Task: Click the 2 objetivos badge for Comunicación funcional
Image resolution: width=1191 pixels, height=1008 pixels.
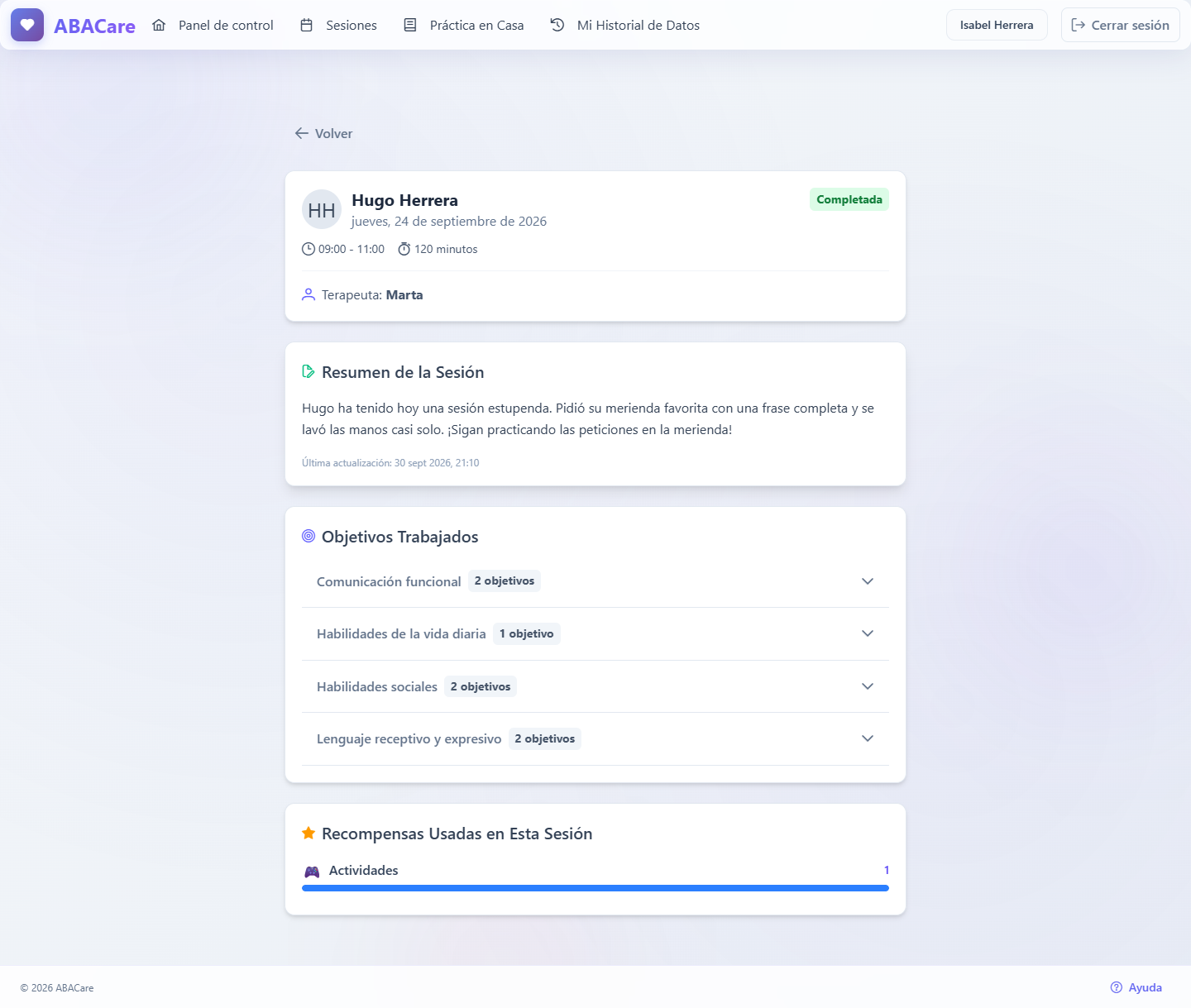Action: (505, 581)
